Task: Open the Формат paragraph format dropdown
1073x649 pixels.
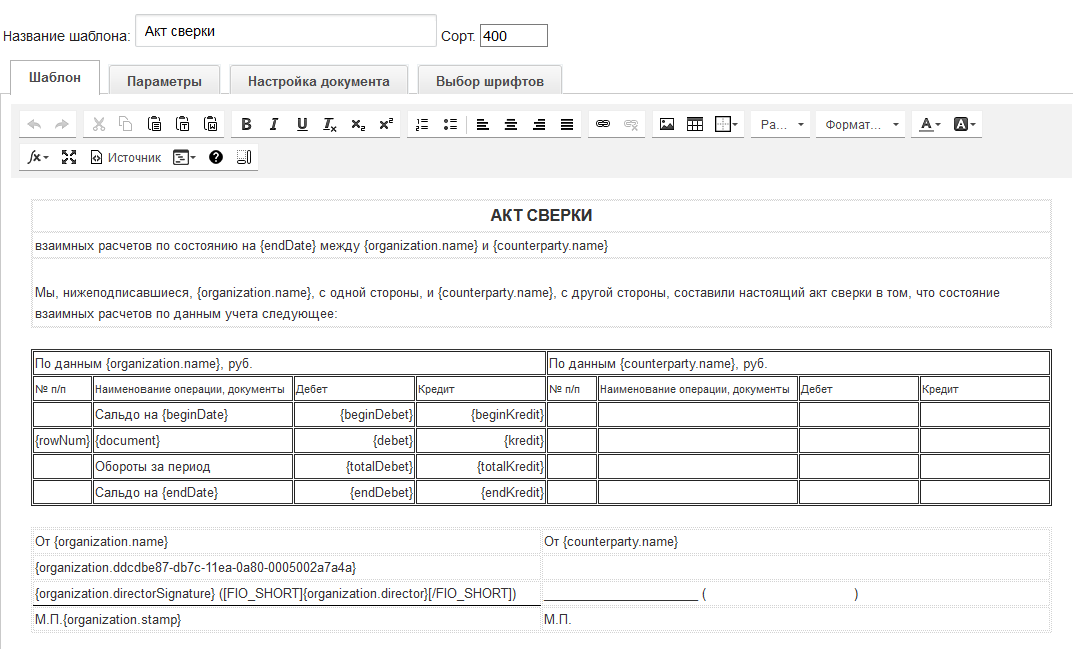Action: coord(859,125)
